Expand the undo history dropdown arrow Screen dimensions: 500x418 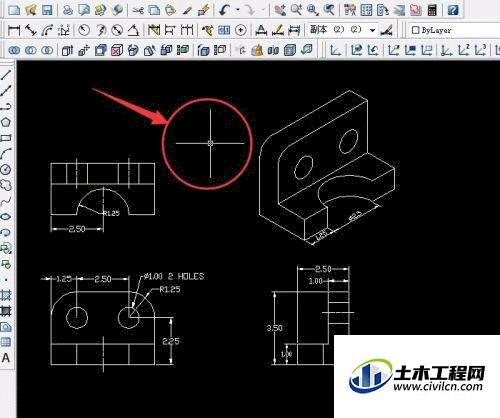[x=238, y=10]
